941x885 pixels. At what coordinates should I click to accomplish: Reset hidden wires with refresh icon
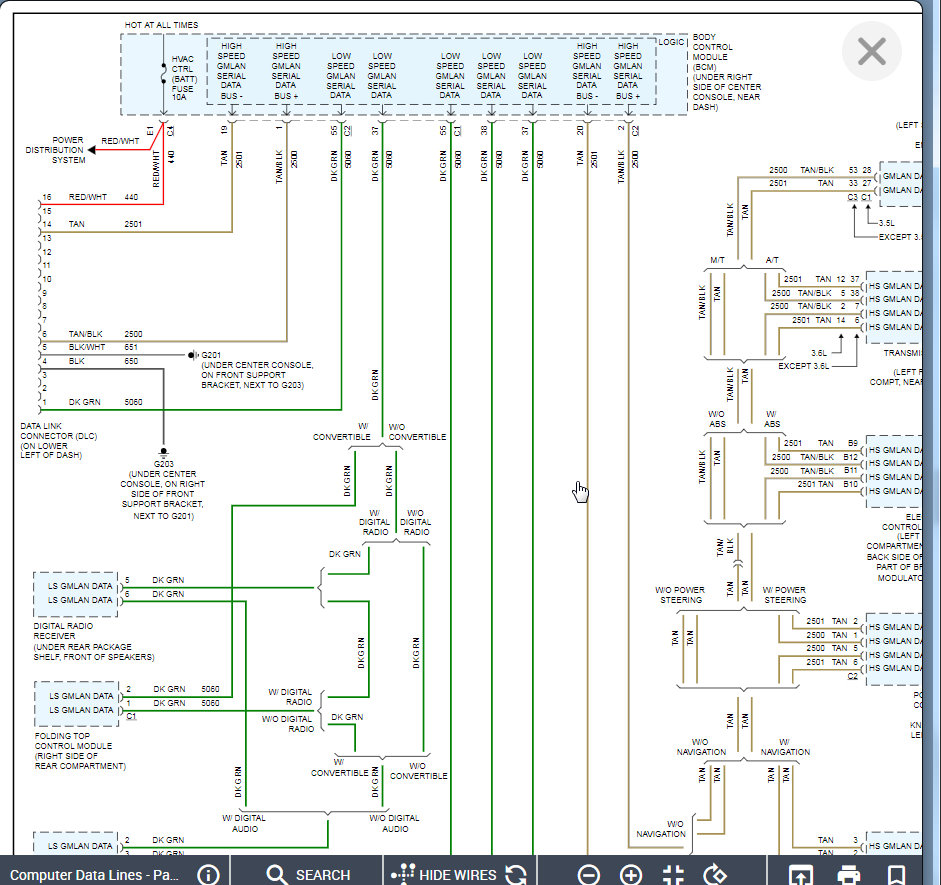tap(516, 875)
